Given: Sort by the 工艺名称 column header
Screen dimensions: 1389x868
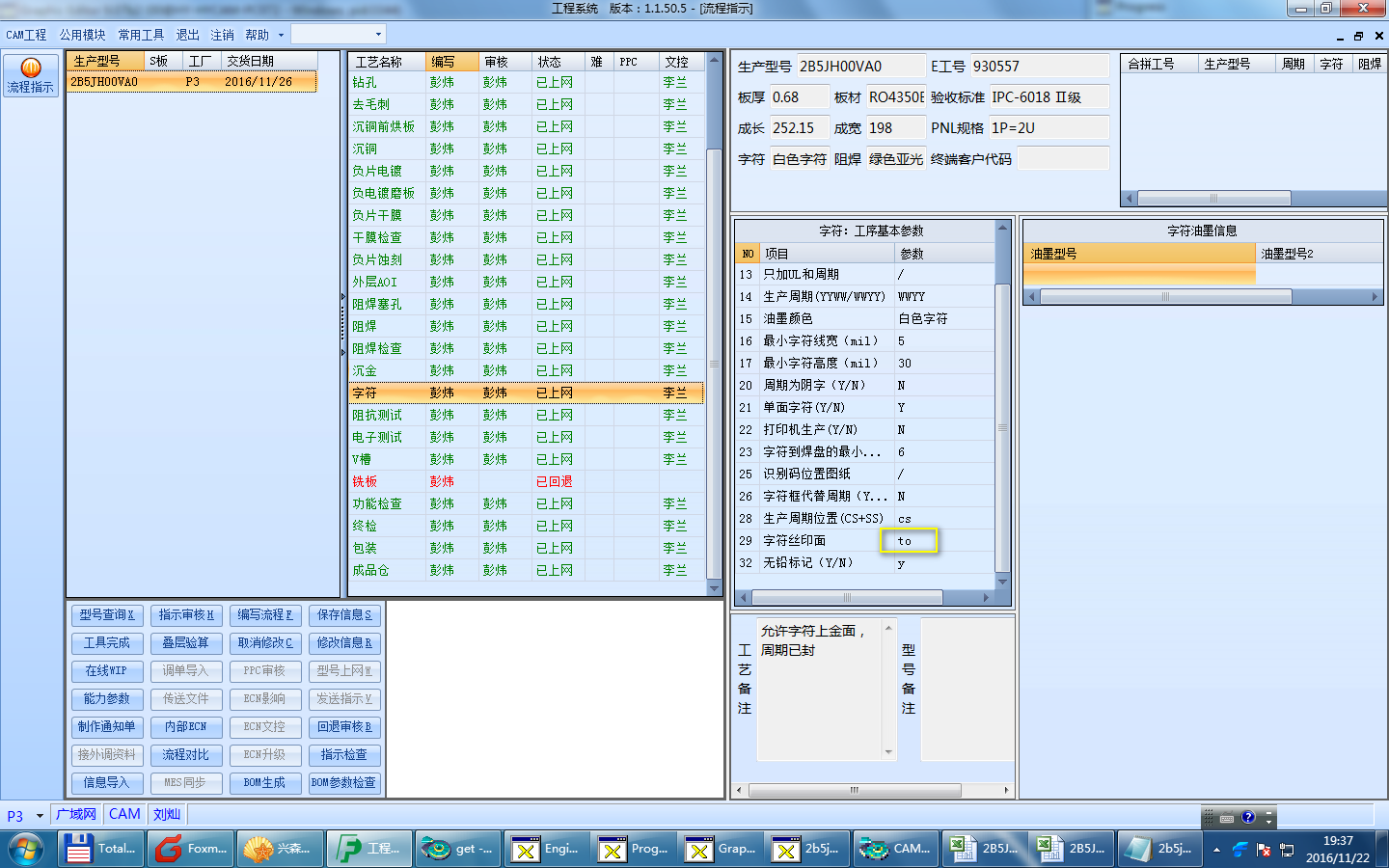Looking at the screenshot, I should (x=386, y=62).
